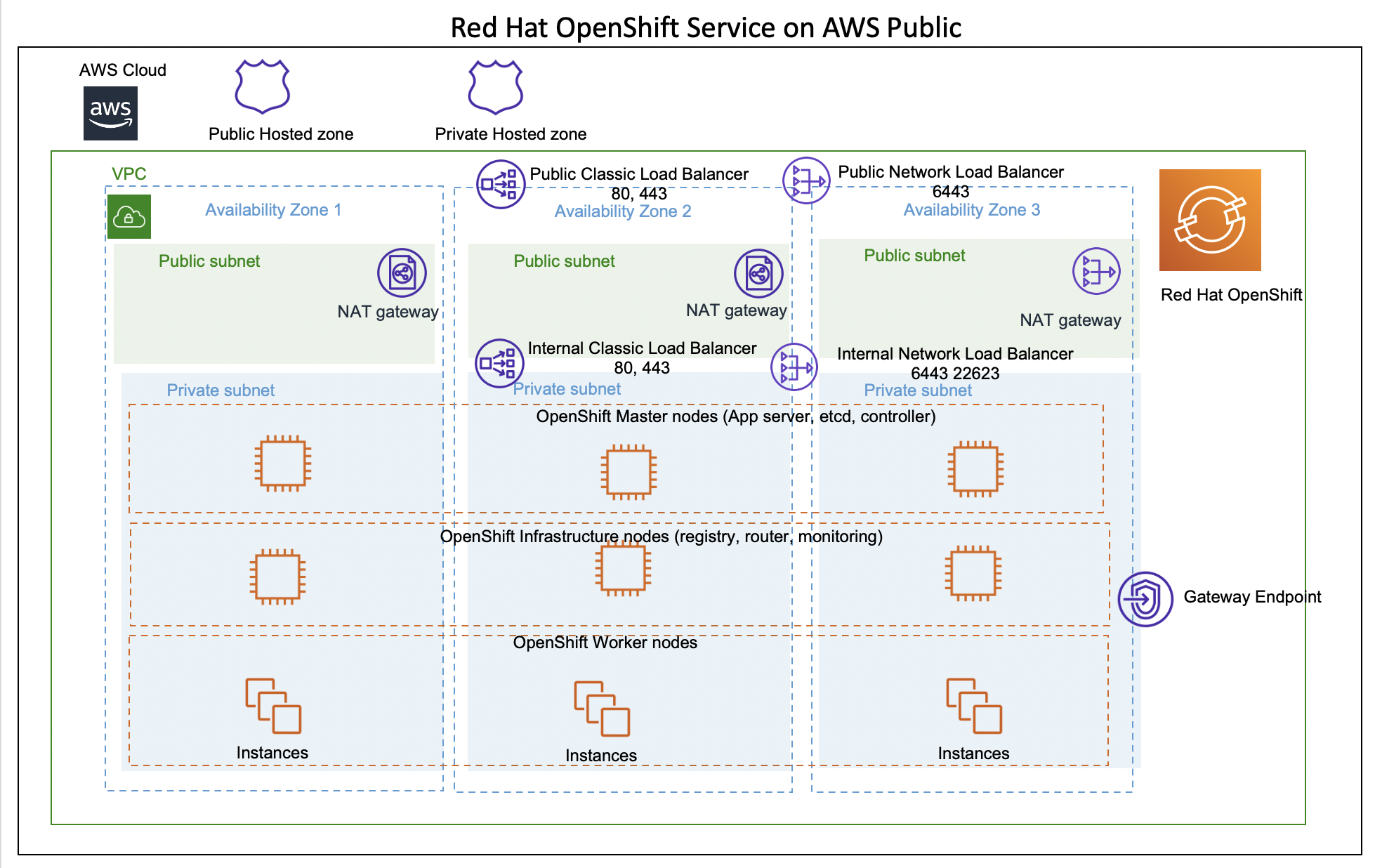Click Infrastructure node chip in Zone 1

[x=278, y=577]
